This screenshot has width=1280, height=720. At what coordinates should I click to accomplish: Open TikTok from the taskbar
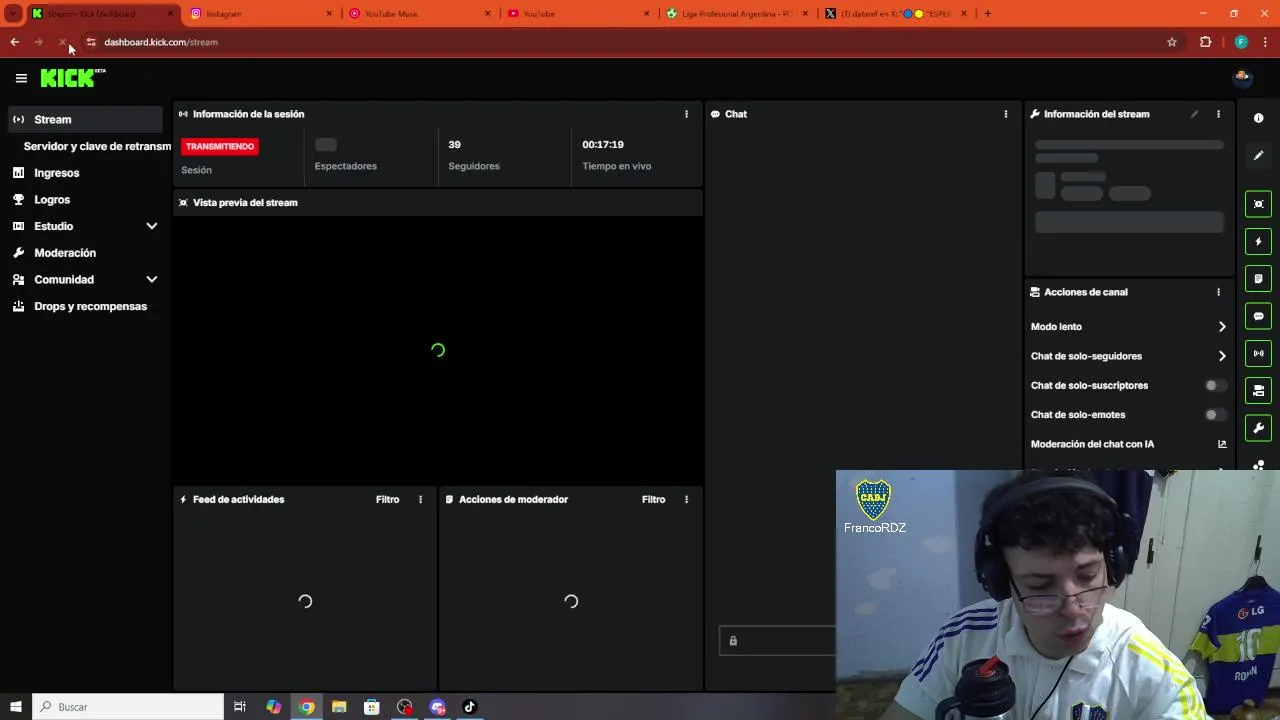tap(469, 707)
